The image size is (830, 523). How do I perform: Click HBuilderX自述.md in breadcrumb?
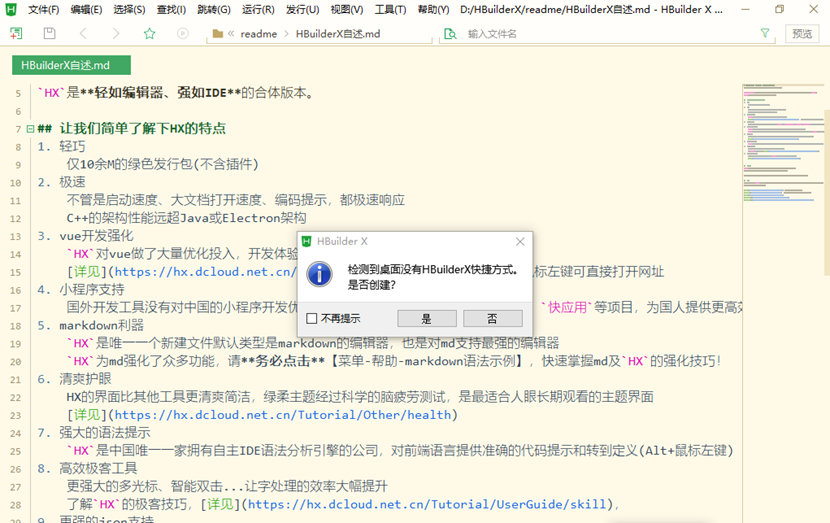click(338, 34)
